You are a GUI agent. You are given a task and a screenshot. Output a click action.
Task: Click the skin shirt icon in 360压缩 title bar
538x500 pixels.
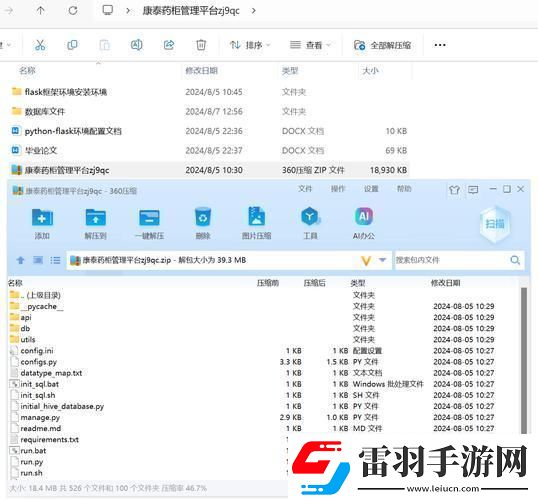coord(454,189)
